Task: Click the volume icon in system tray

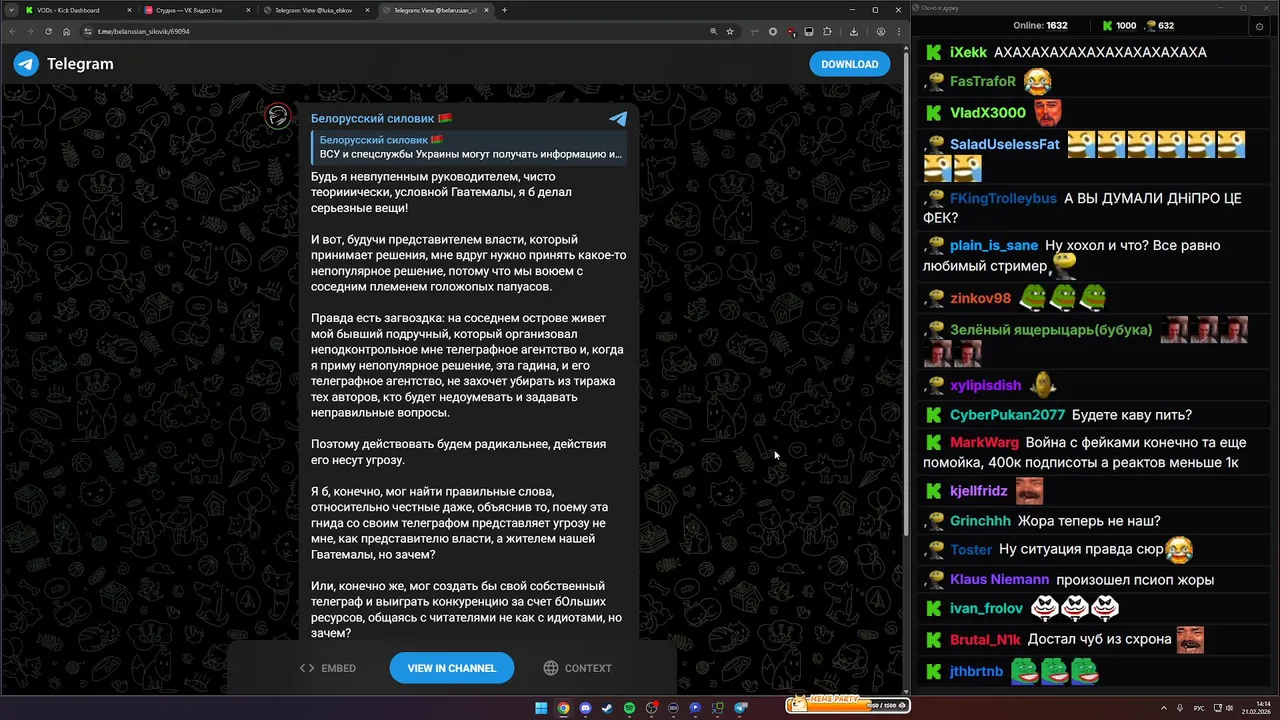Action: [x=1228, y=708]
